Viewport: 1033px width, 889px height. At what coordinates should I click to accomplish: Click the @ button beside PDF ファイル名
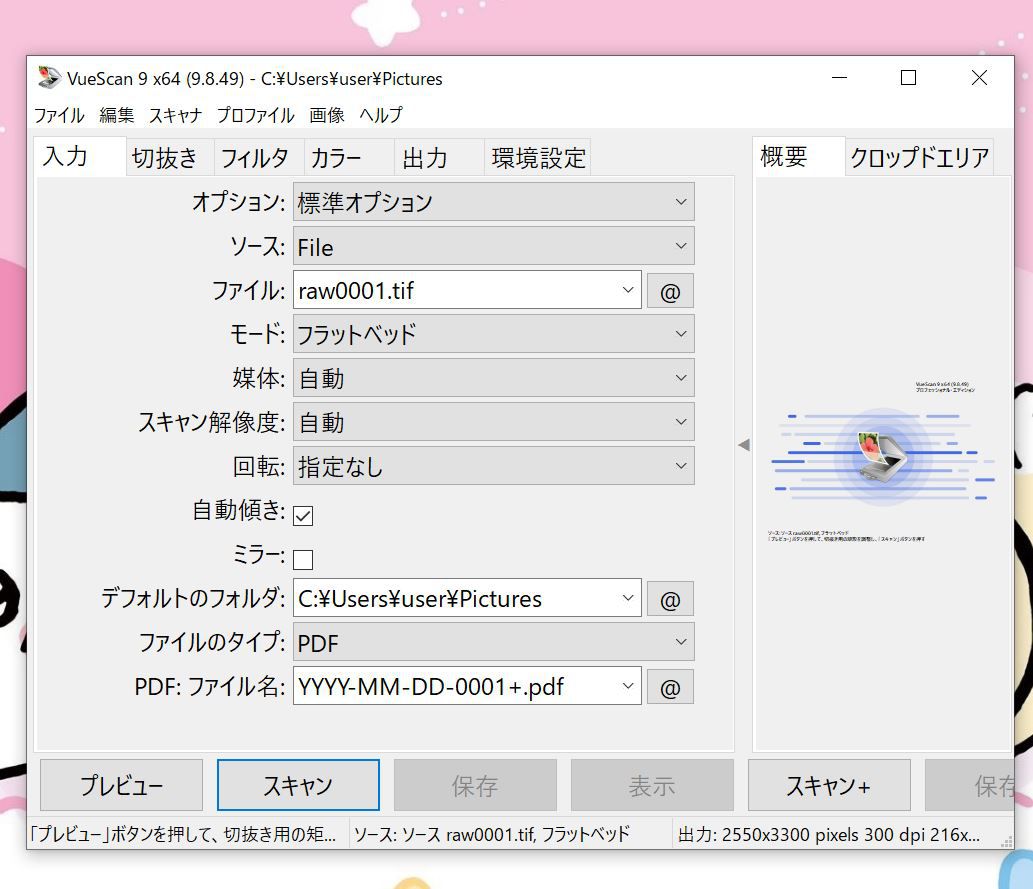[670, 687]
